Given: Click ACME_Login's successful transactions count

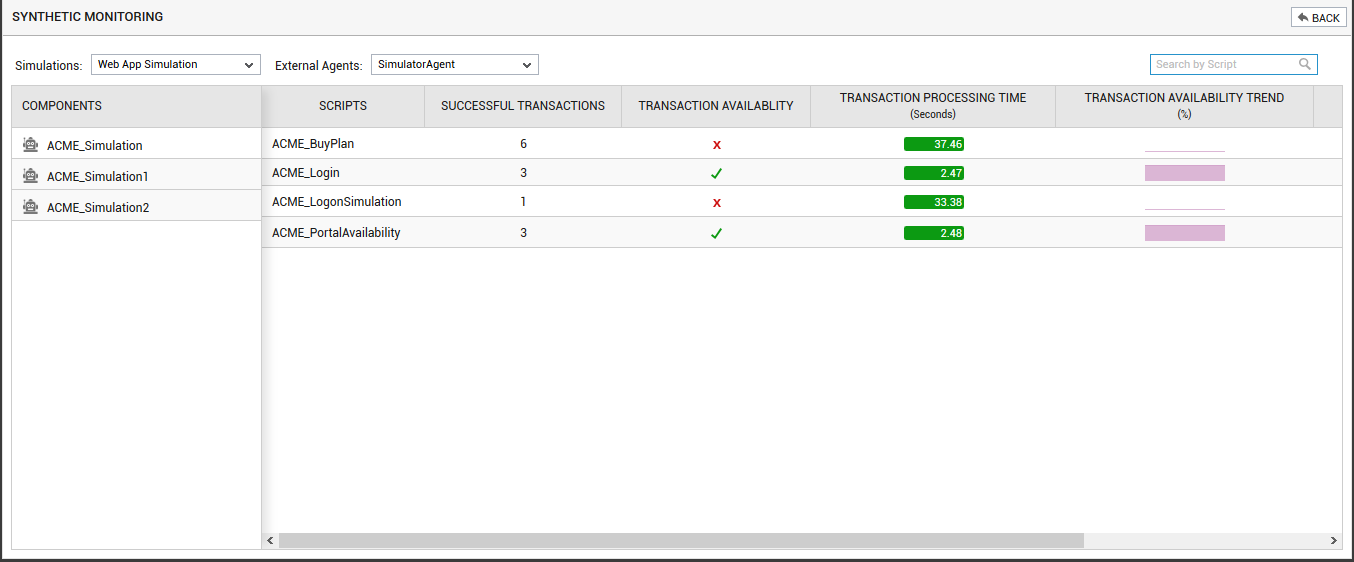Looking at the screenshot, I should 523,173.
